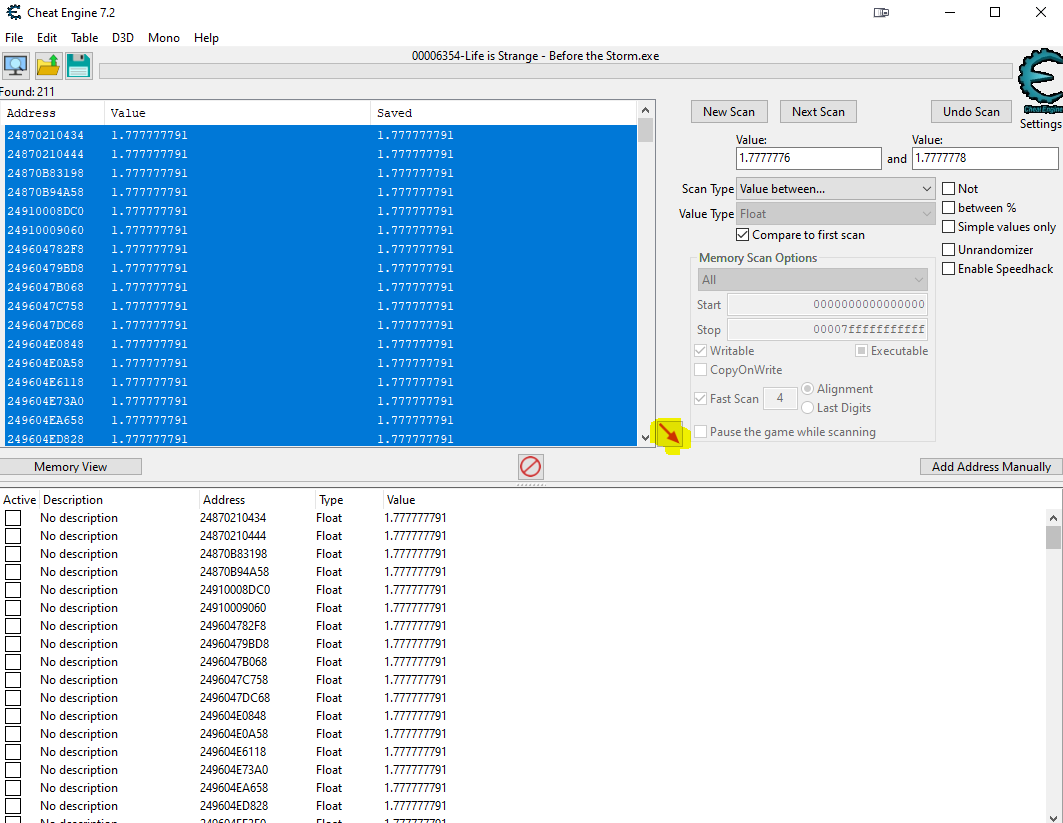Image resolution: width=1063 pixels, height=823 pixels.
Task: Activate checkbox for address 24870210434 entry
Action: (x=13, y=518)
